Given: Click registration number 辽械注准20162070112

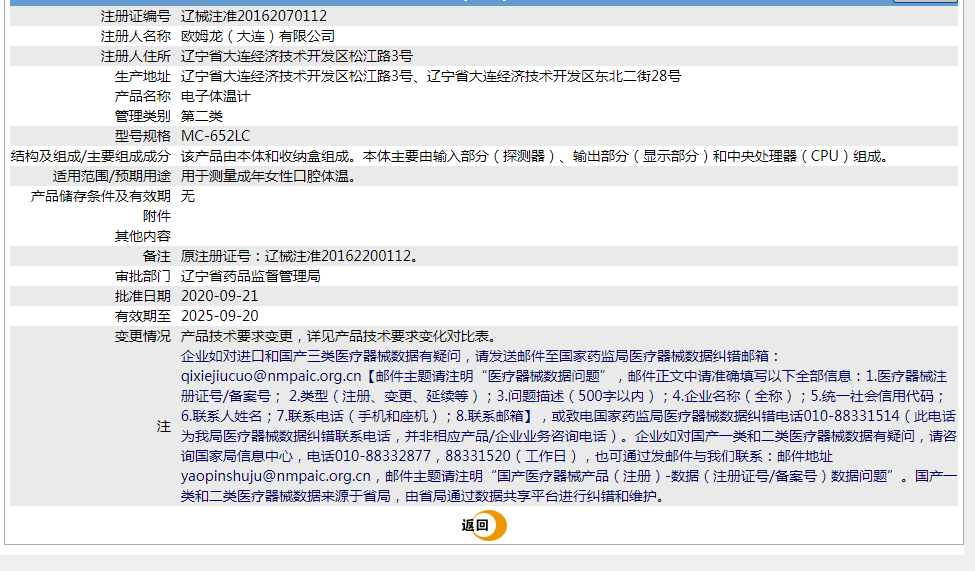Looking at the screenshot, I should [x=254, y=16].
